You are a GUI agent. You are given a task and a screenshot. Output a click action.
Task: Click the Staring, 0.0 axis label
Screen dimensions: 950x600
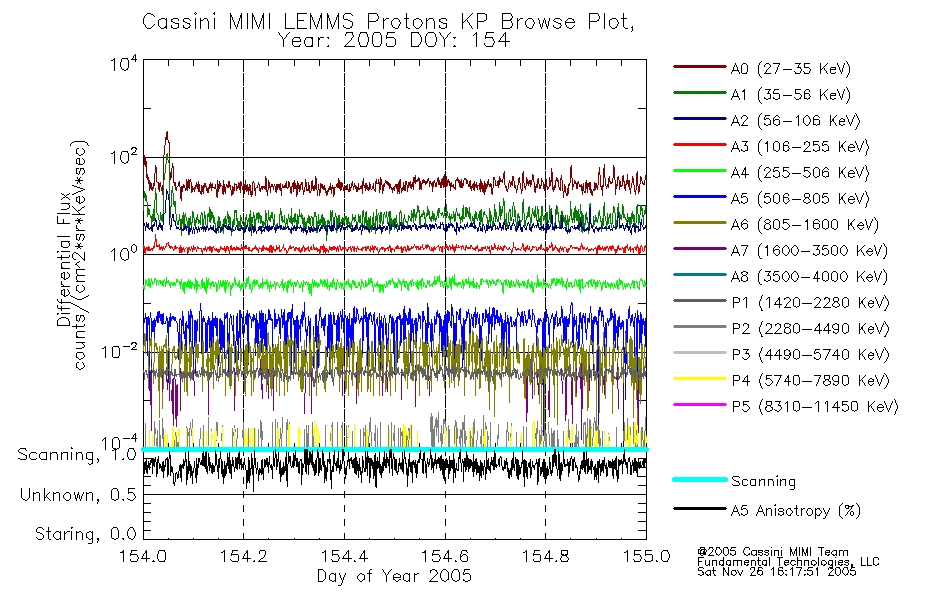coord(85,535)
